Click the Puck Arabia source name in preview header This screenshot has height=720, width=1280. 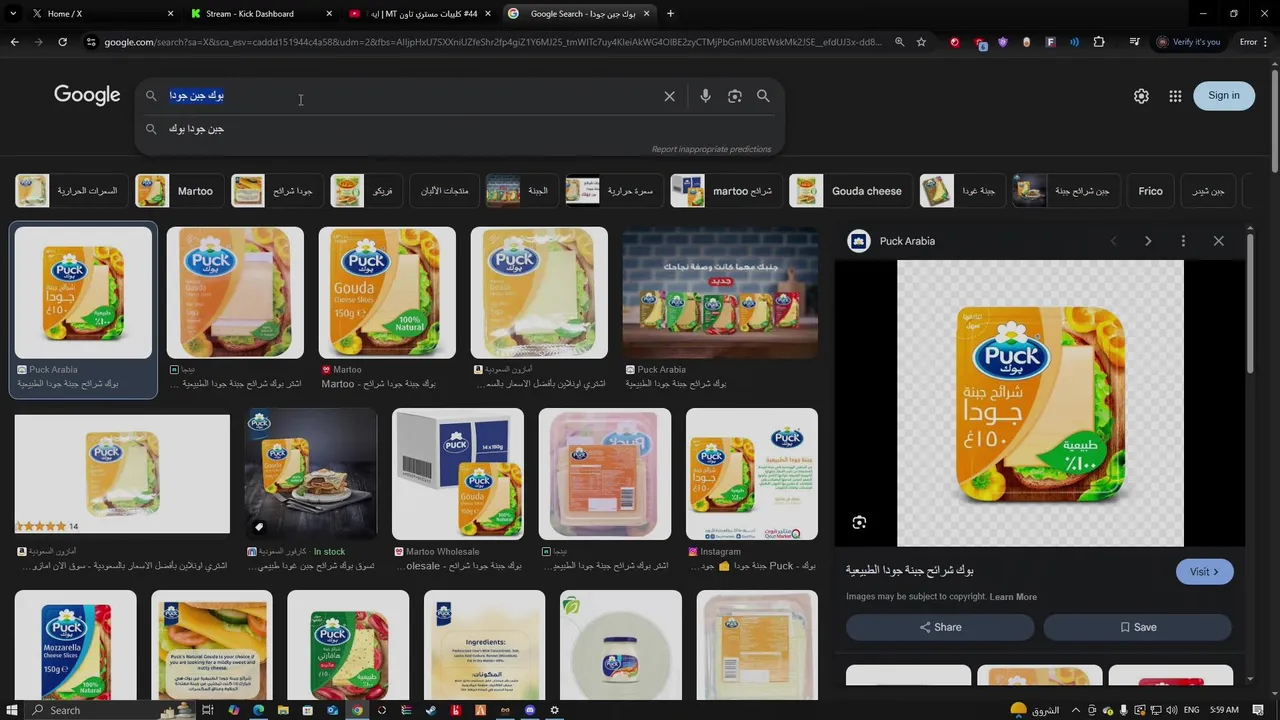click(907, 241)
